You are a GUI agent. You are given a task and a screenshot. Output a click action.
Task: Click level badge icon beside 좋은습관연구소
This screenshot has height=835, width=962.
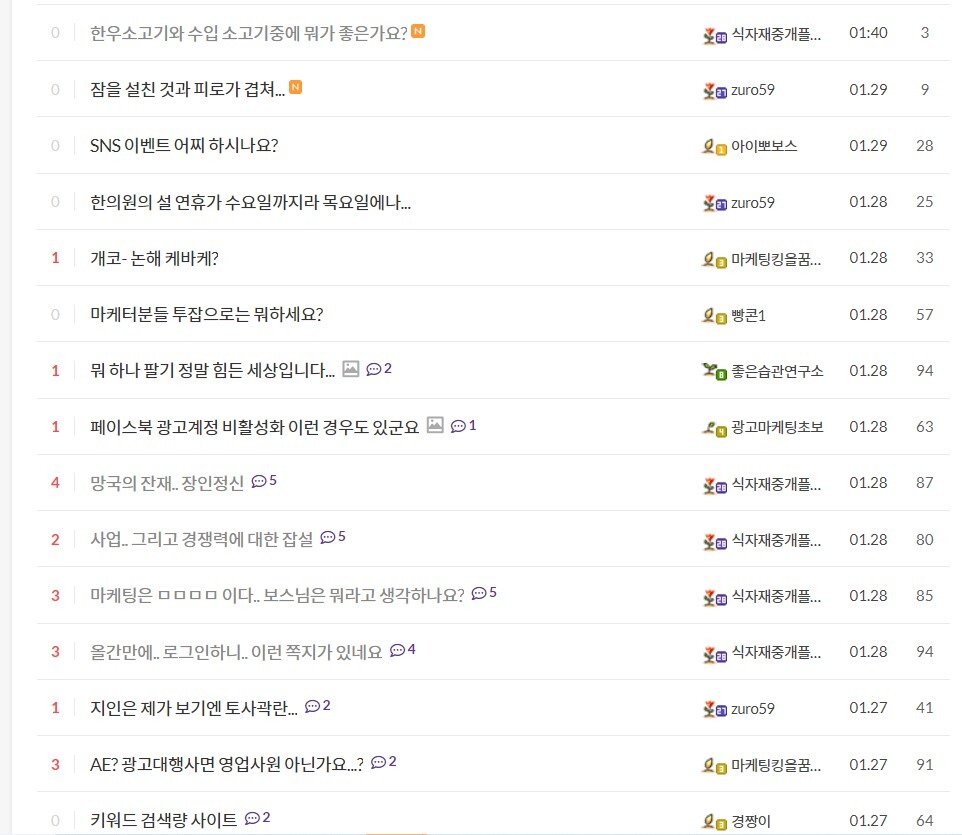tap(714, 371)
